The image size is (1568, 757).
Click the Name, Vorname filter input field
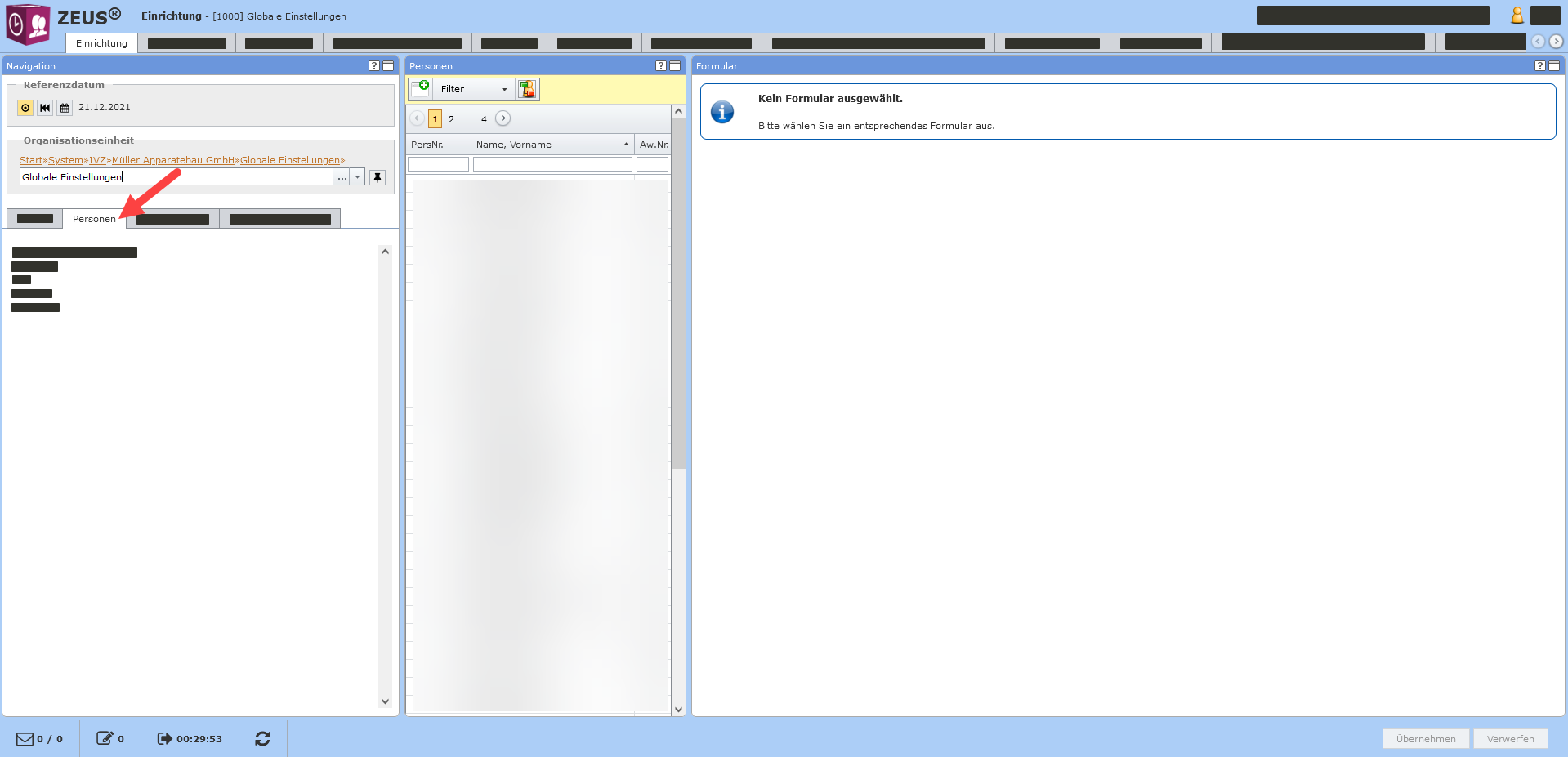(552, 165)
